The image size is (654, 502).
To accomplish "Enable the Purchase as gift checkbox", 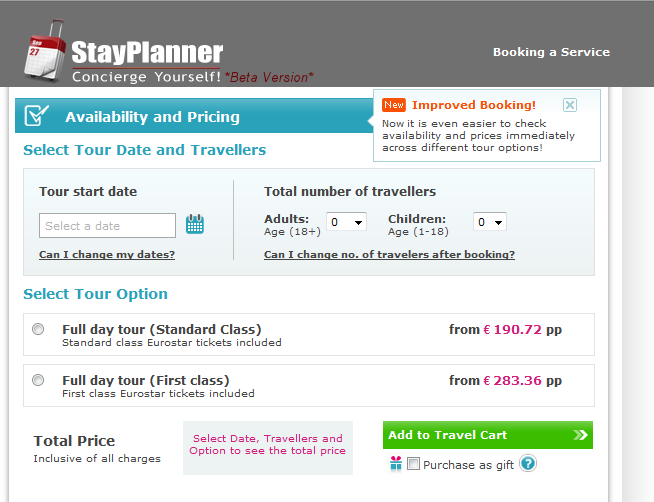I will 413,464.
